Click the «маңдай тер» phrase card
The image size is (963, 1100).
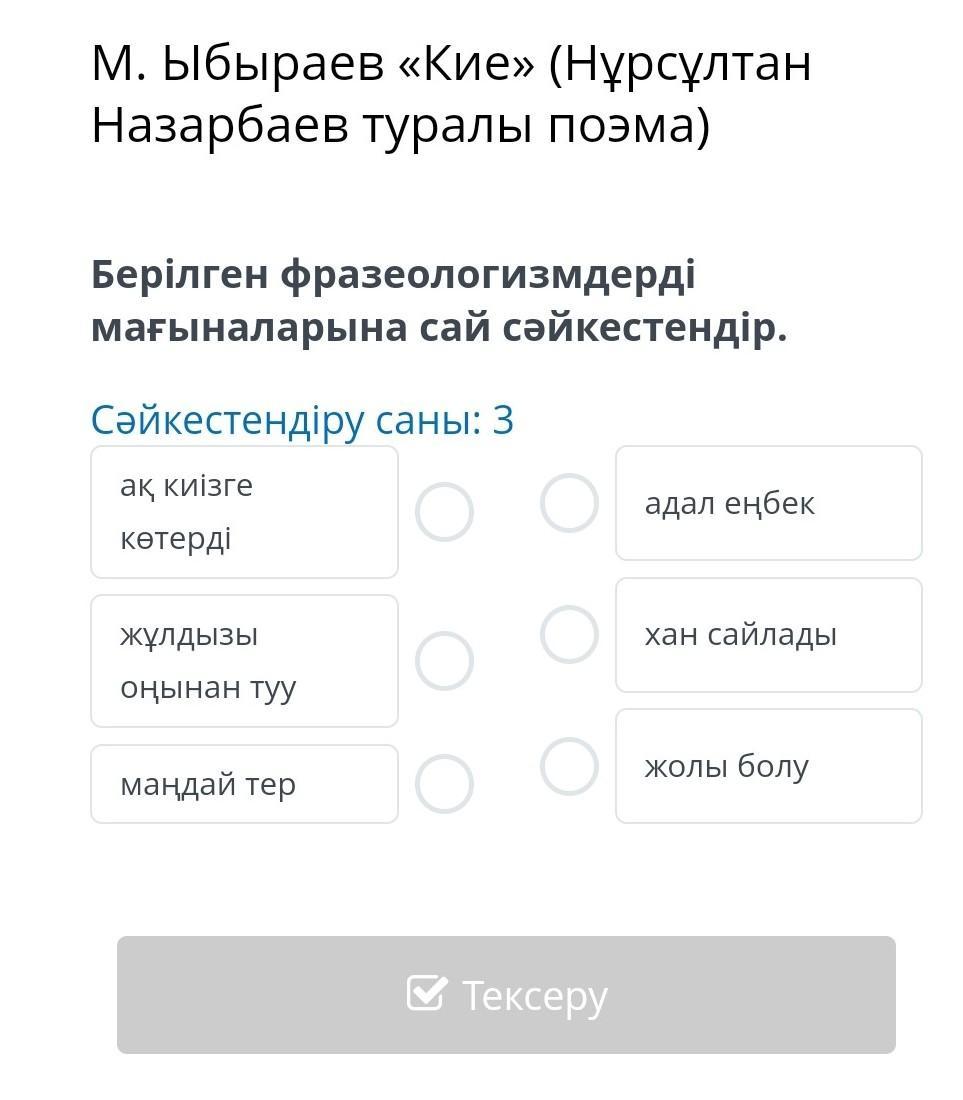click(x=244, y=784)
